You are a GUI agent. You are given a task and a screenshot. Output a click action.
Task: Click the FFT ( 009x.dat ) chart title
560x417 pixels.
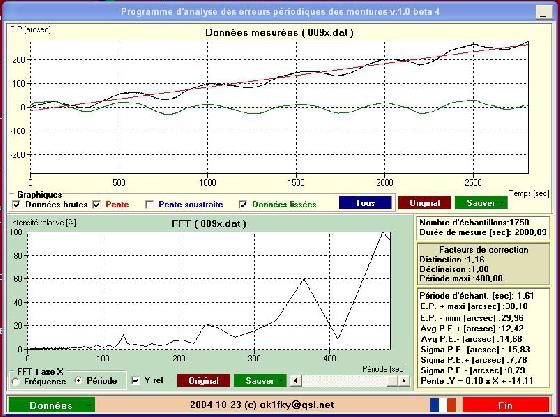(x=209, y=224)
